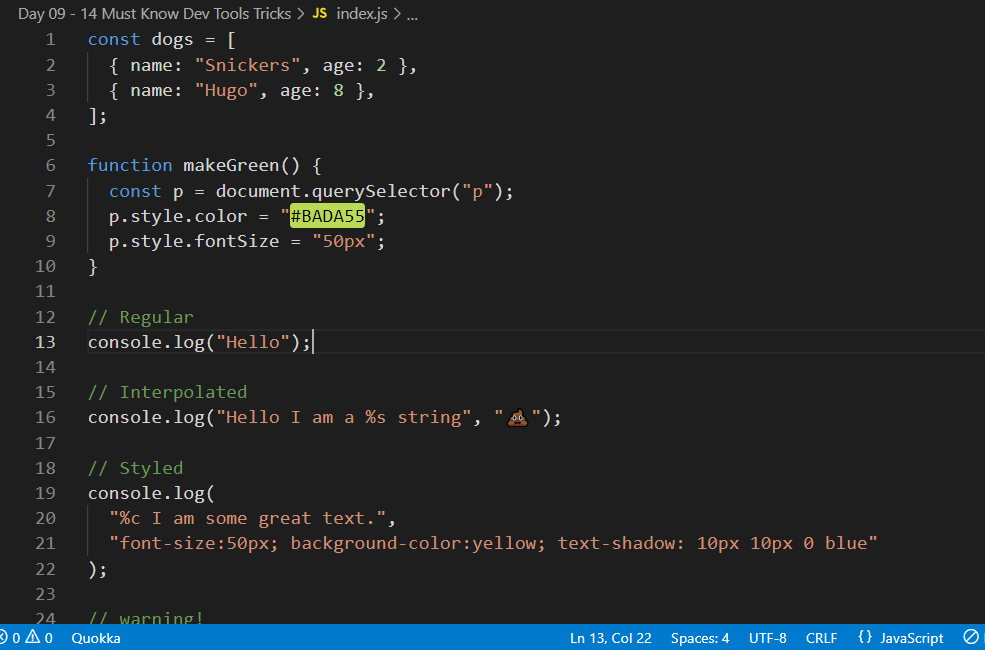Click the JS file icon in breadcrumb
The height and width of the screenshot is (650, 985).
coord(319,14)
